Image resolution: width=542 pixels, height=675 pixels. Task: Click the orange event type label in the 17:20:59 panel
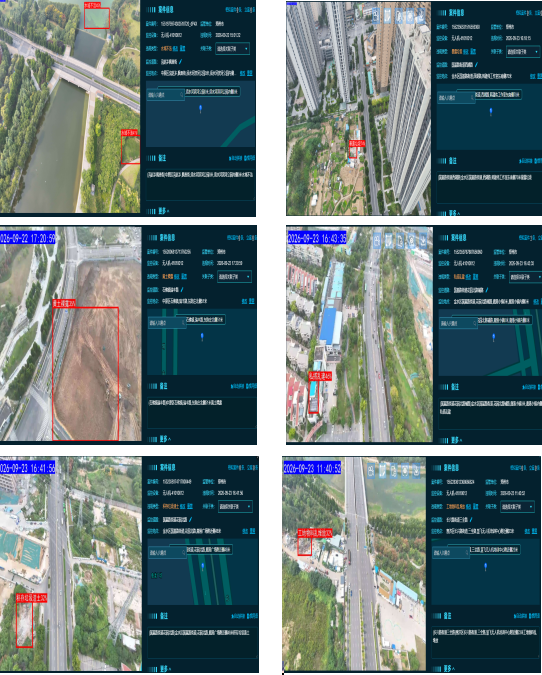168,276
